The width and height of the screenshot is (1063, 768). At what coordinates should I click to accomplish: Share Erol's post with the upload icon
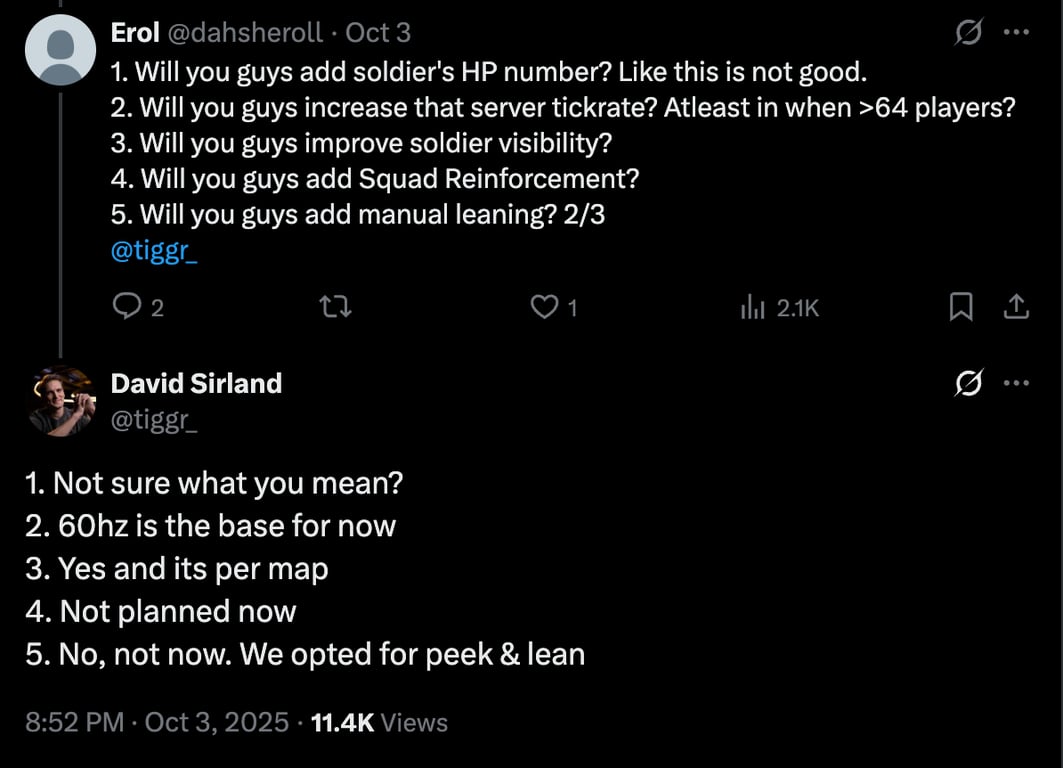(x=1016, y=308)
